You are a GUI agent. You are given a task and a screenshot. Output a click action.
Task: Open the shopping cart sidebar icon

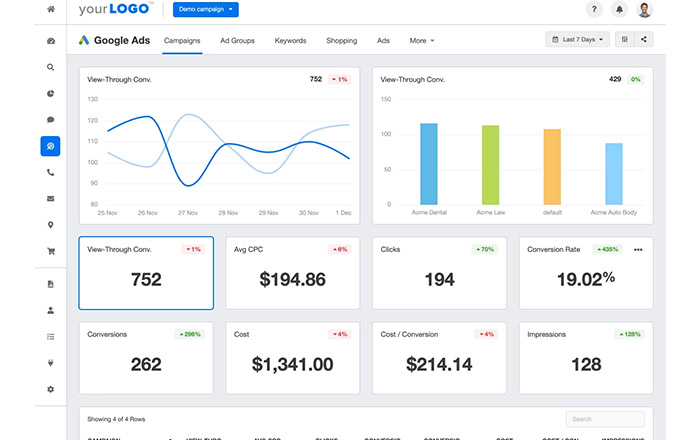click(51, 251)
